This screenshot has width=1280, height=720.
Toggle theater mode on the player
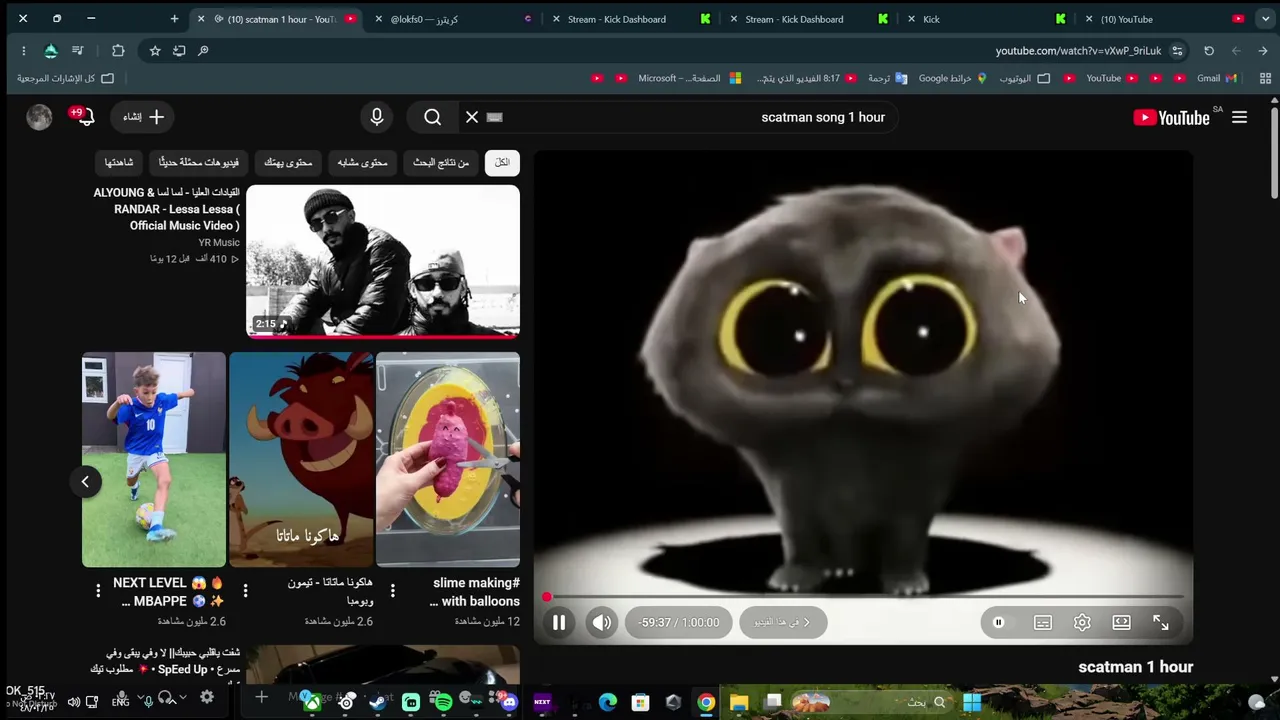1122,622
